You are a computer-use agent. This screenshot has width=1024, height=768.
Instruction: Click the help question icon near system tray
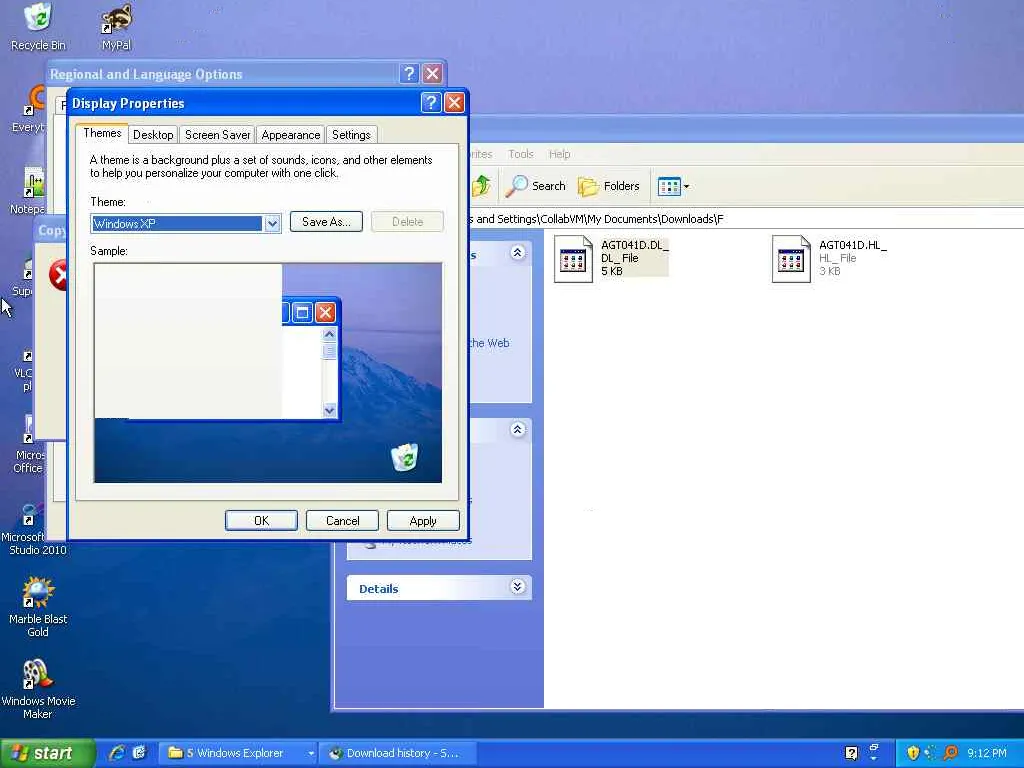coord(851,753)
